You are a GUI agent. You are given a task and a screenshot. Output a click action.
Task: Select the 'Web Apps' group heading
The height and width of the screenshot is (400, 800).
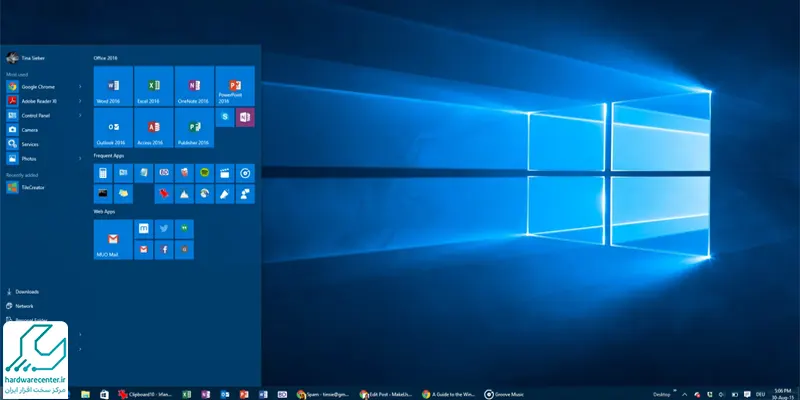point(104,211)
